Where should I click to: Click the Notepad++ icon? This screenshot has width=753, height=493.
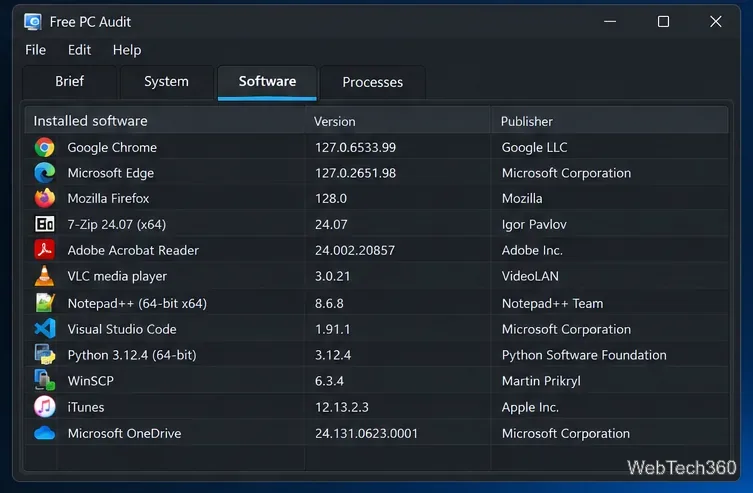(44, 303)
